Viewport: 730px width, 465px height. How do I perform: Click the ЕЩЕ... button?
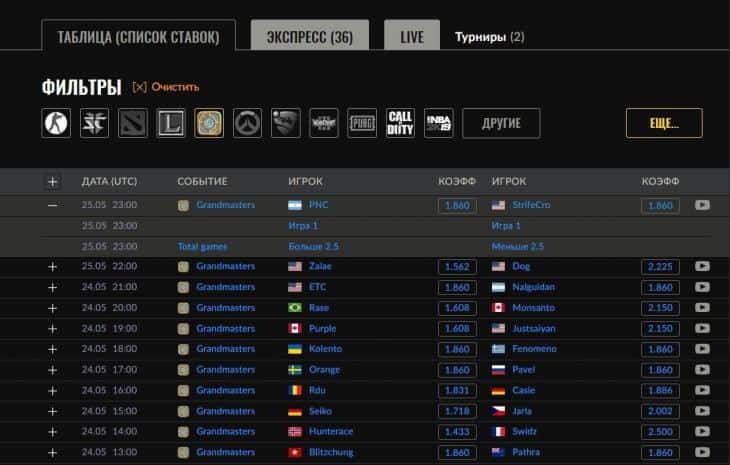(664, 123)
